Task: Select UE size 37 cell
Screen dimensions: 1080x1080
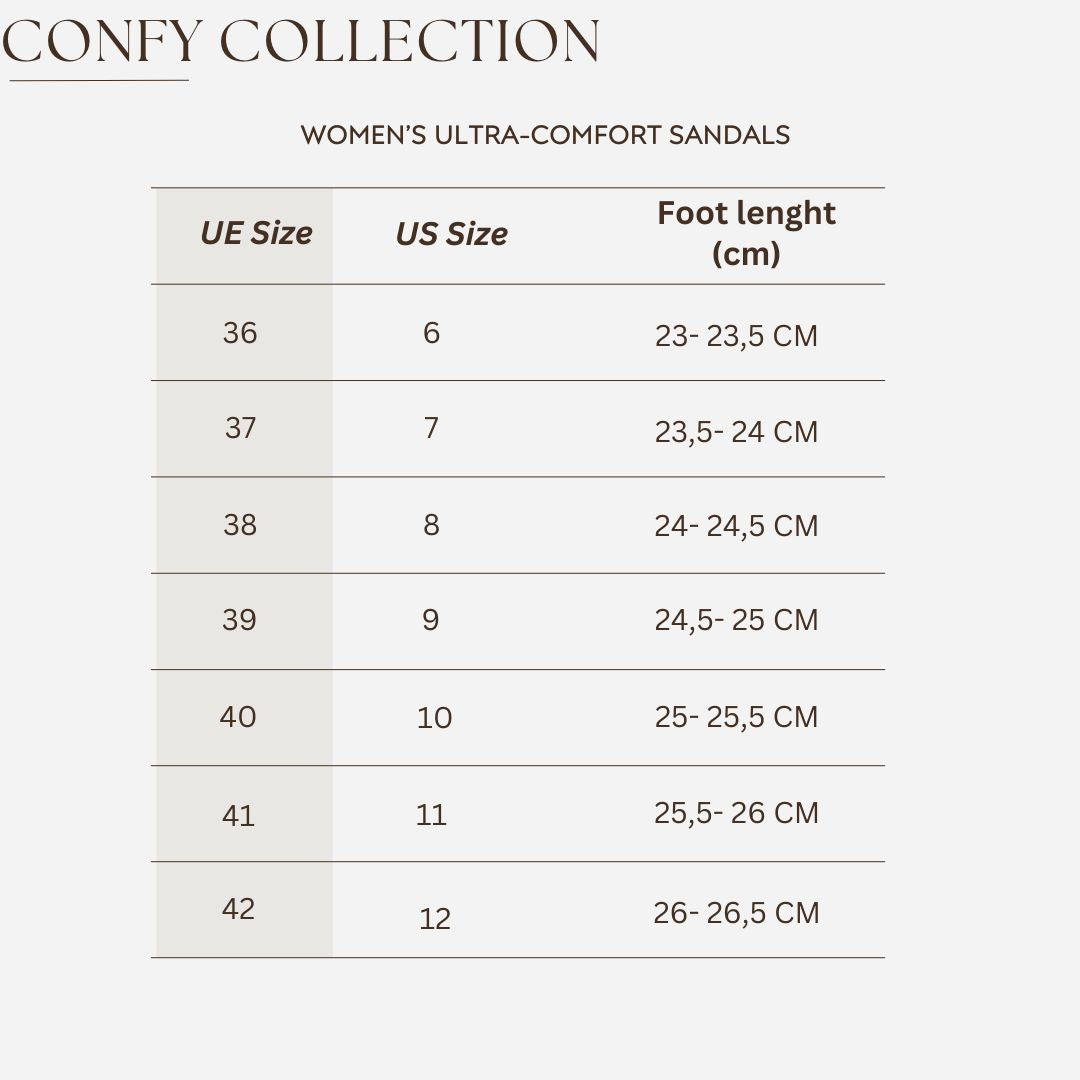Action: click(240, 428)
